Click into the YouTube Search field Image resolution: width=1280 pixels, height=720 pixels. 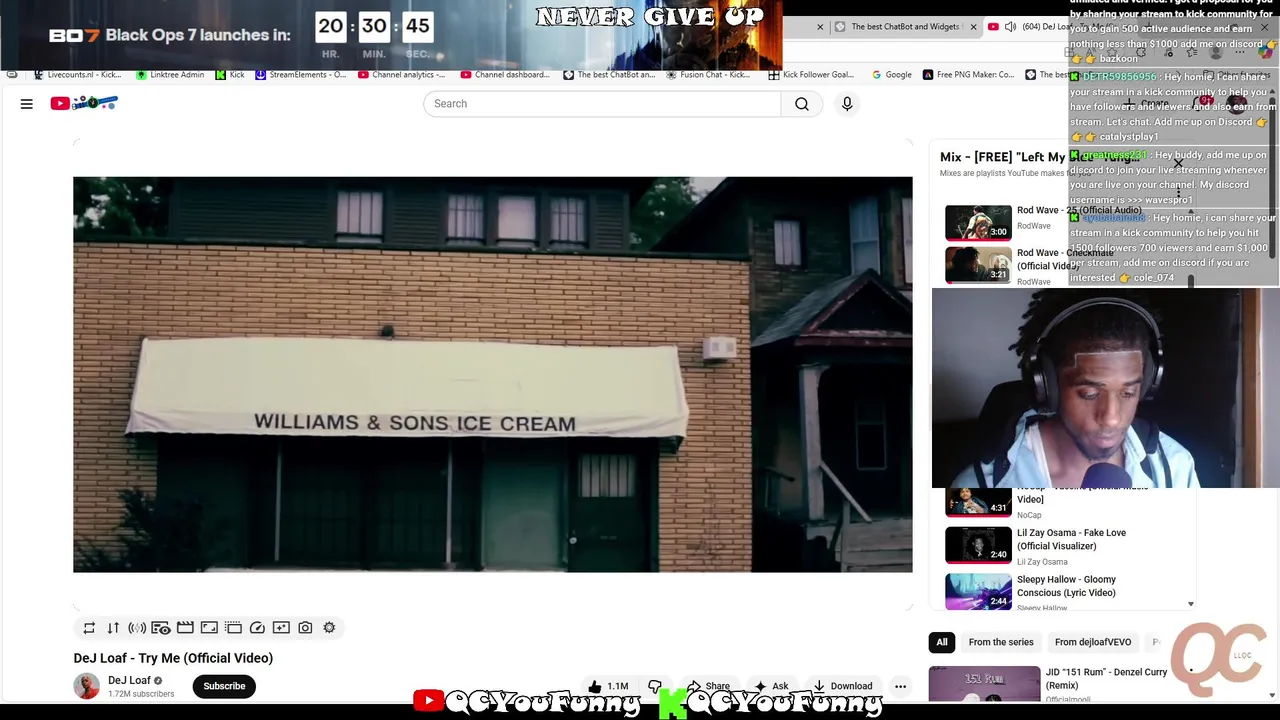[602, 104]
